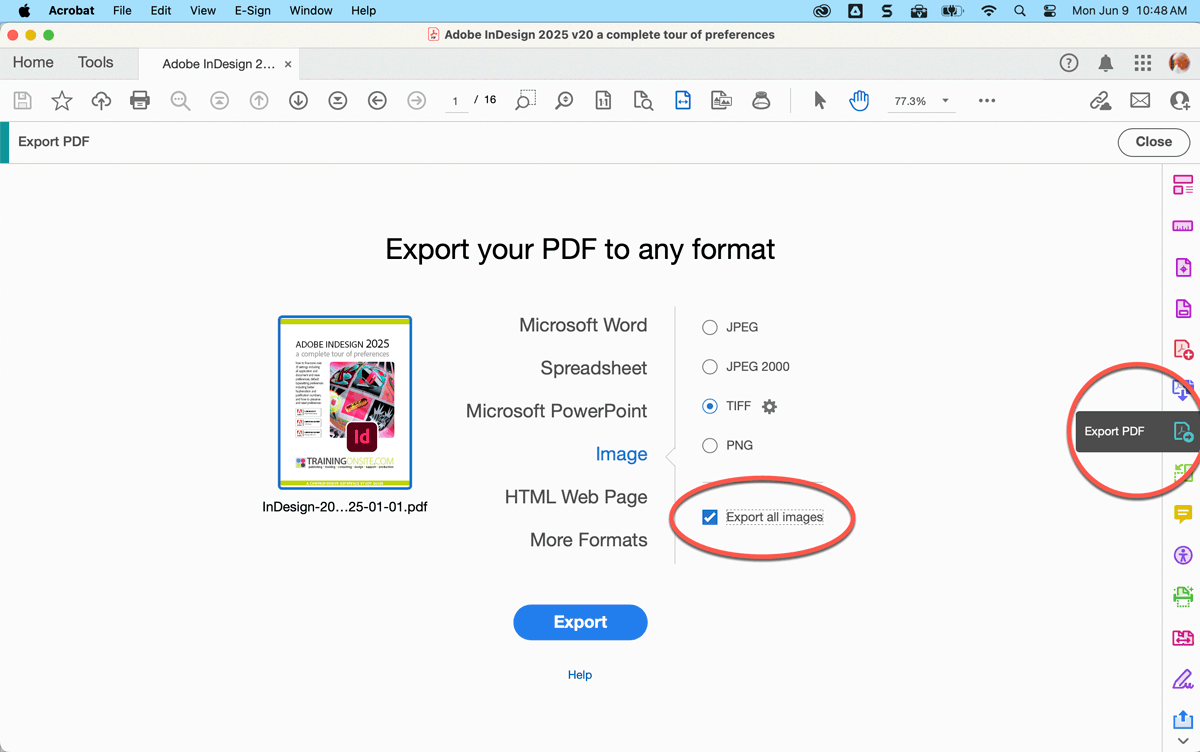Uncheck Export all images checkbox
Viewport: 1200px width, 752px height.
pyautogui.click(x=710, y=517)
